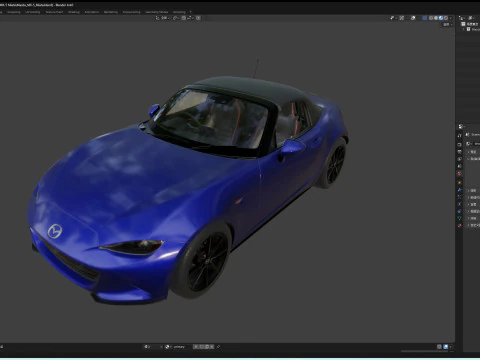Open the Texture Paint workspace tab
The height and width of the screenshot is (360, 480).
pos(54,12)
